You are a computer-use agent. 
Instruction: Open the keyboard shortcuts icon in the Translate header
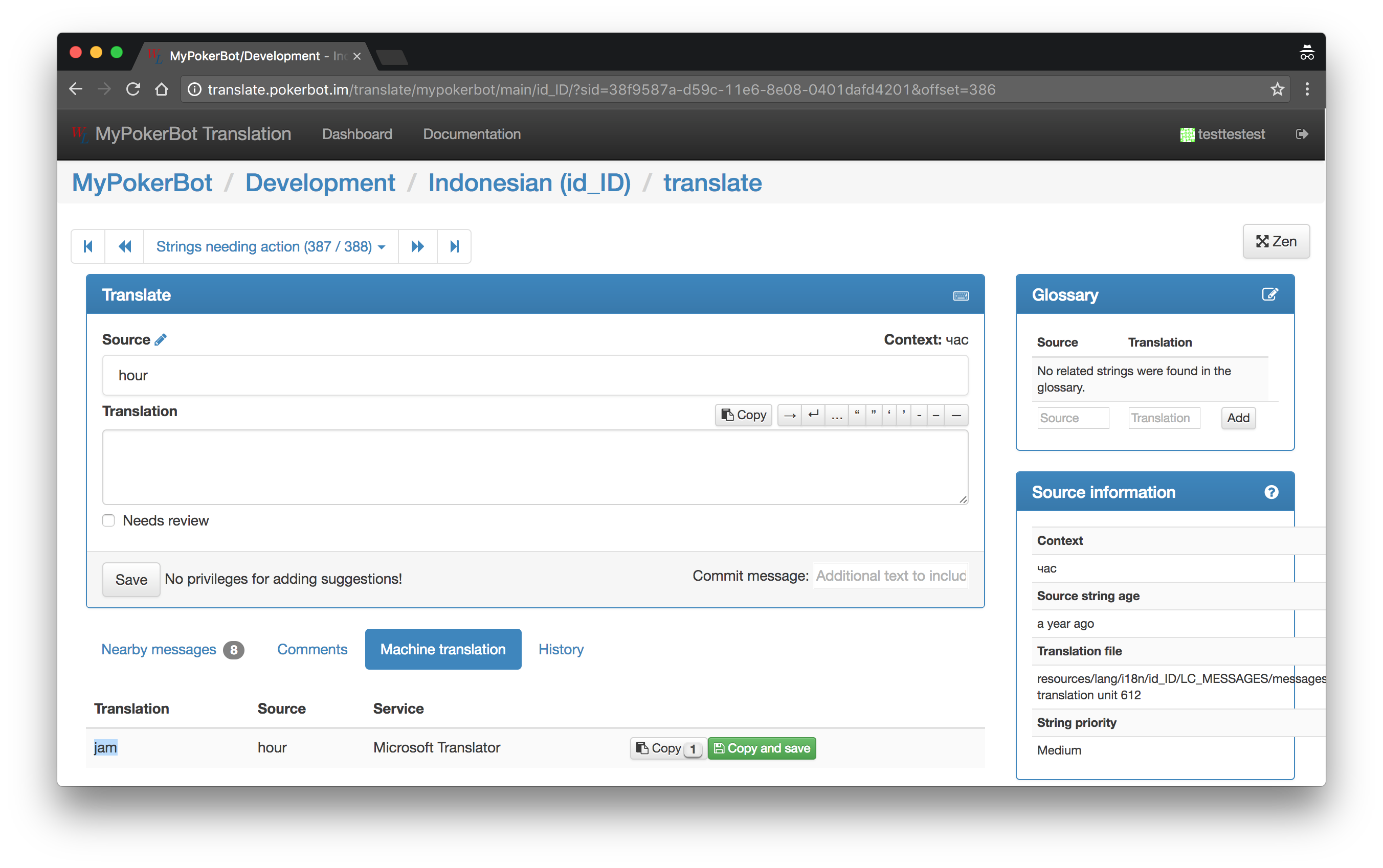tap(961, 295)
